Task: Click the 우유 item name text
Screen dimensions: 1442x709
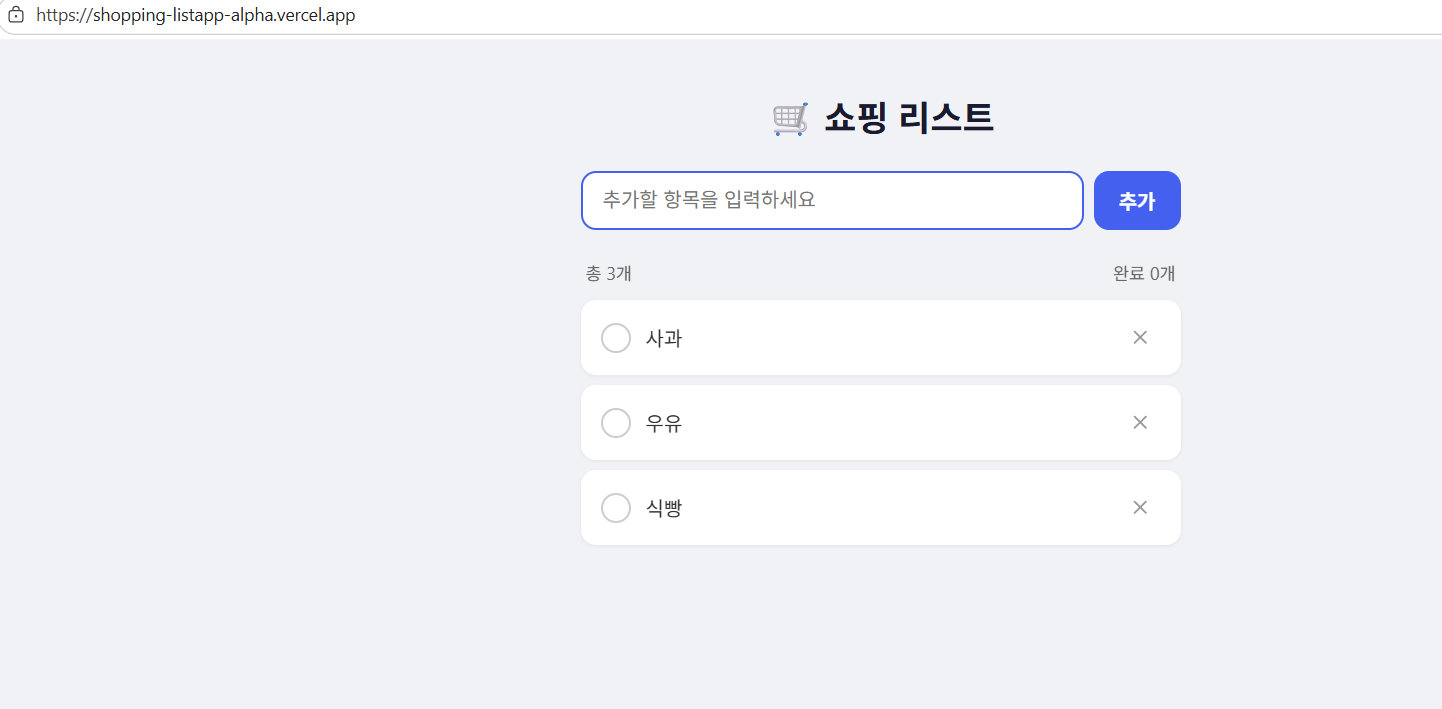Action: click(x=664, y=423)
